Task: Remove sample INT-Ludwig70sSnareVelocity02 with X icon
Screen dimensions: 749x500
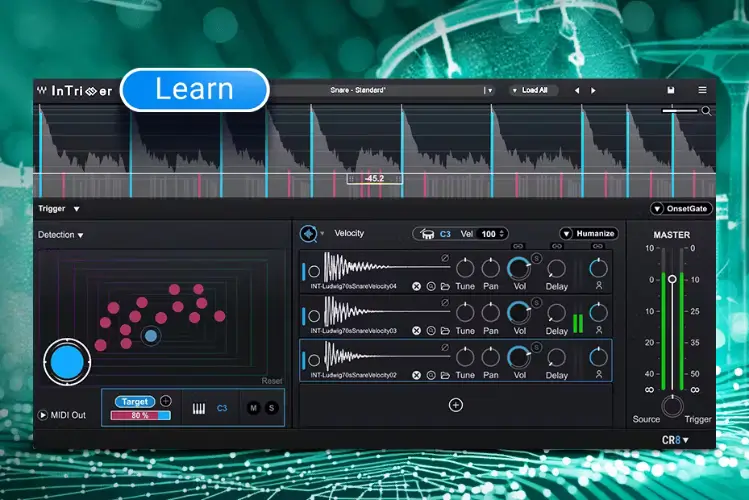Action: coord(417,375)
